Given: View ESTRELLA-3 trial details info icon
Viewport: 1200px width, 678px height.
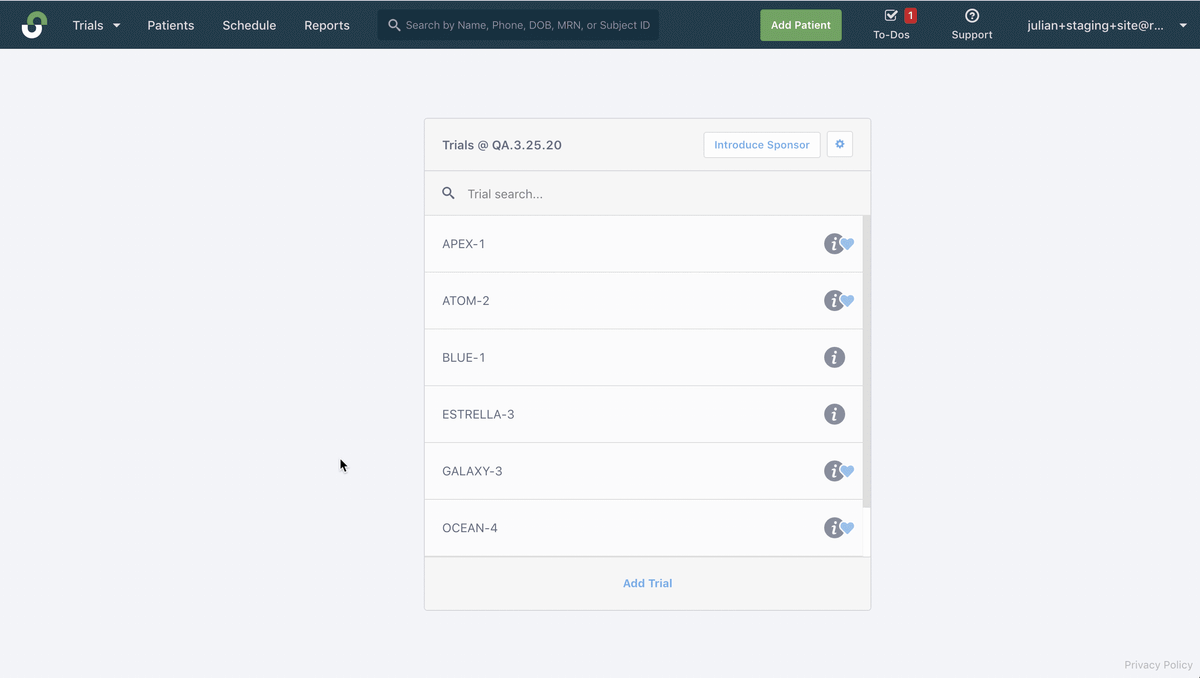Looking at the screenshot, I should pyautogui.click(x=834, y=413).
